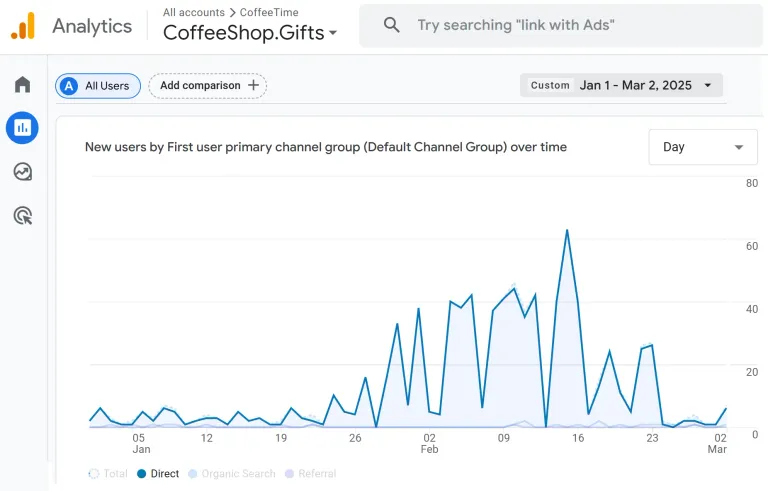Click the plus icon beside Add comparison
Viewport: 768px width, 491px height.
pyautogui.click(x=253, y=85)
